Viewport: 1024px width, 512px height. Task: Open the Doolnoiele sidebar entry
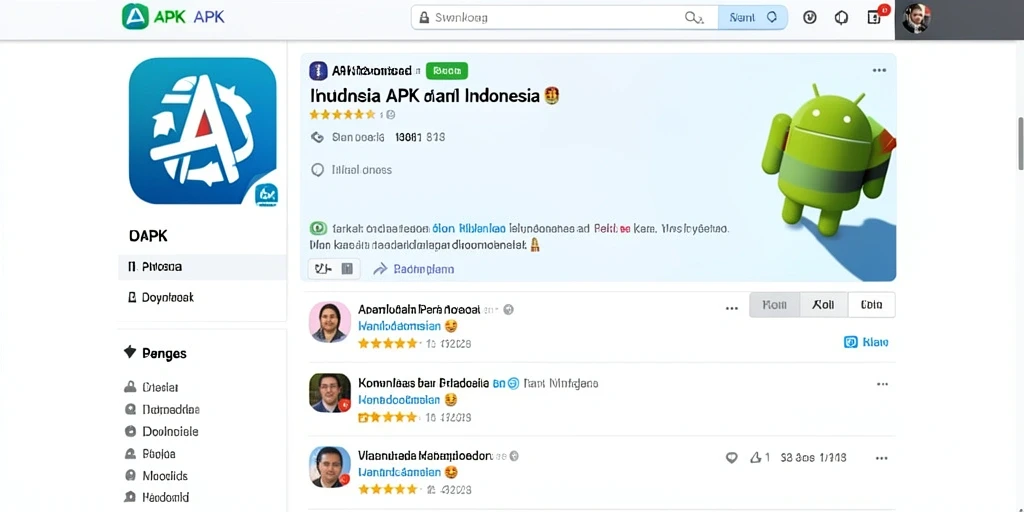(x=161, y=432)
